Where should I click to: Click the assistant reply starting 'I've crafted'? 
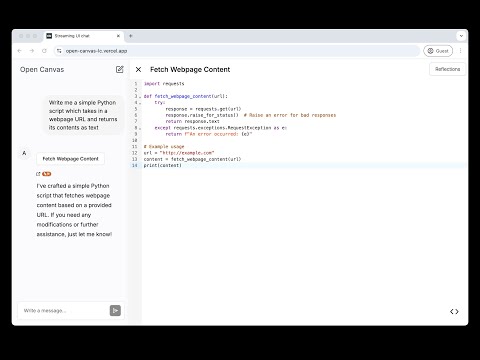click(74, 210)
